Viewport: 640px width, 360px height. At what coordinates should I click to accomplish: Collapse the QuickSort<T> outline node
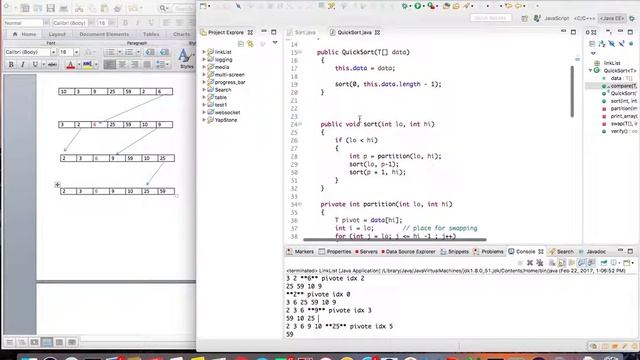(x=590, y=71)
